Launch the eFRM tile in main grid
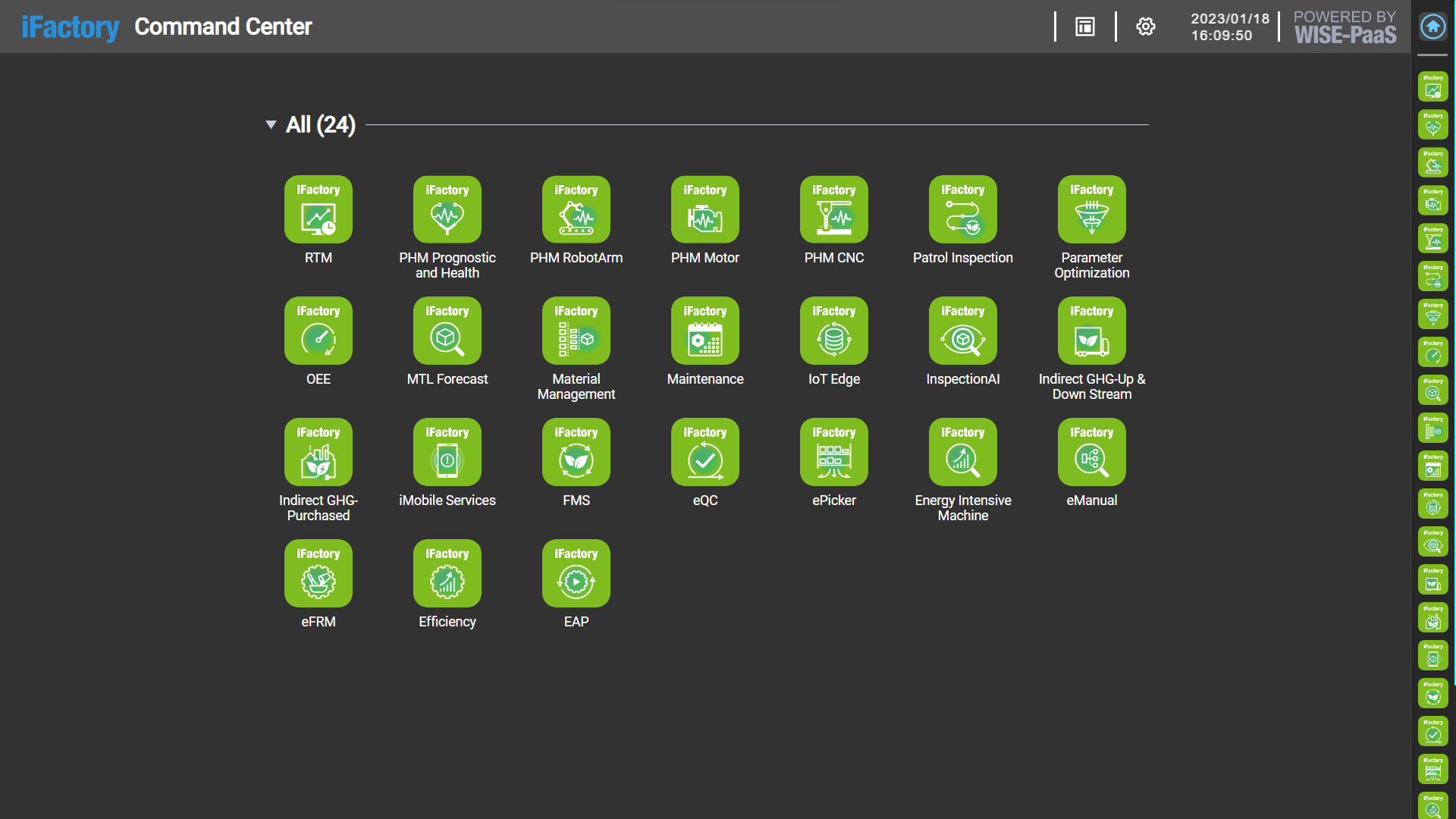The height and width of the screenshot is (819, 1456). [318, 573]
